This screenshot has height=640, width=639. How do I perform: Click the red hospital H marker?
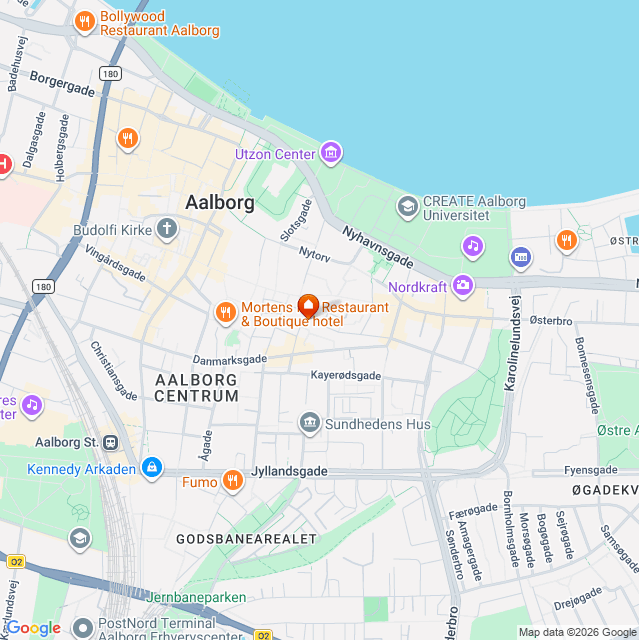click(3, 164)
